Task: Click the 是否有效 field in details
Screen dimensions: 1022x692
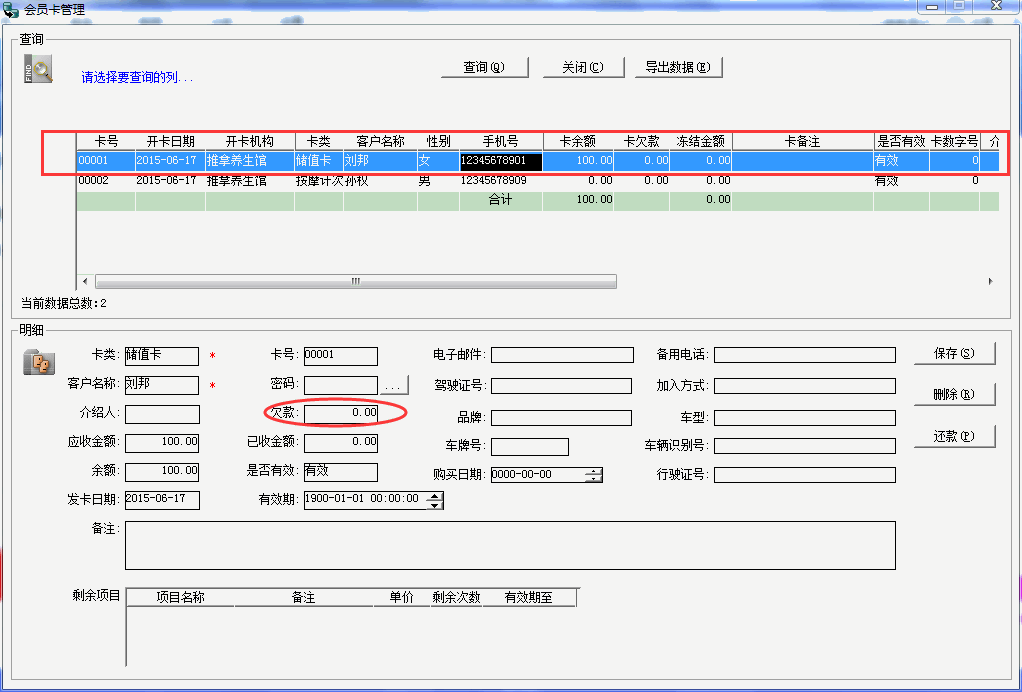Action: point(341,472)
